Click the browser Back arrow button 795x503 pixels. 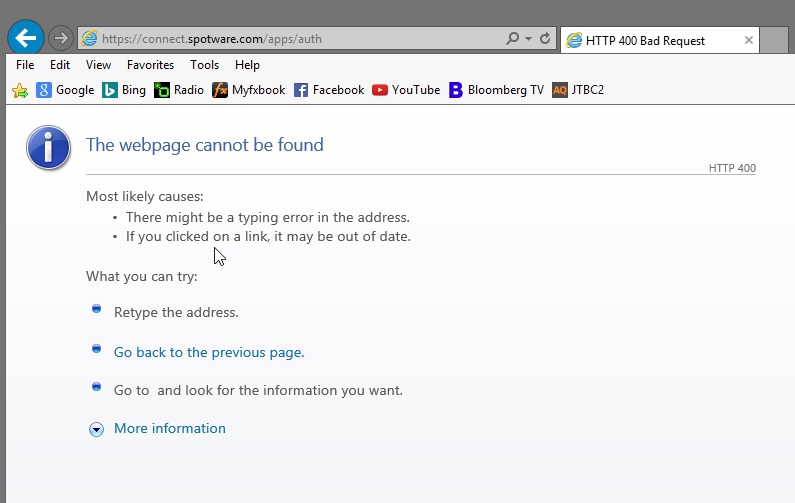pyautogui.click(x=26, y=38)
